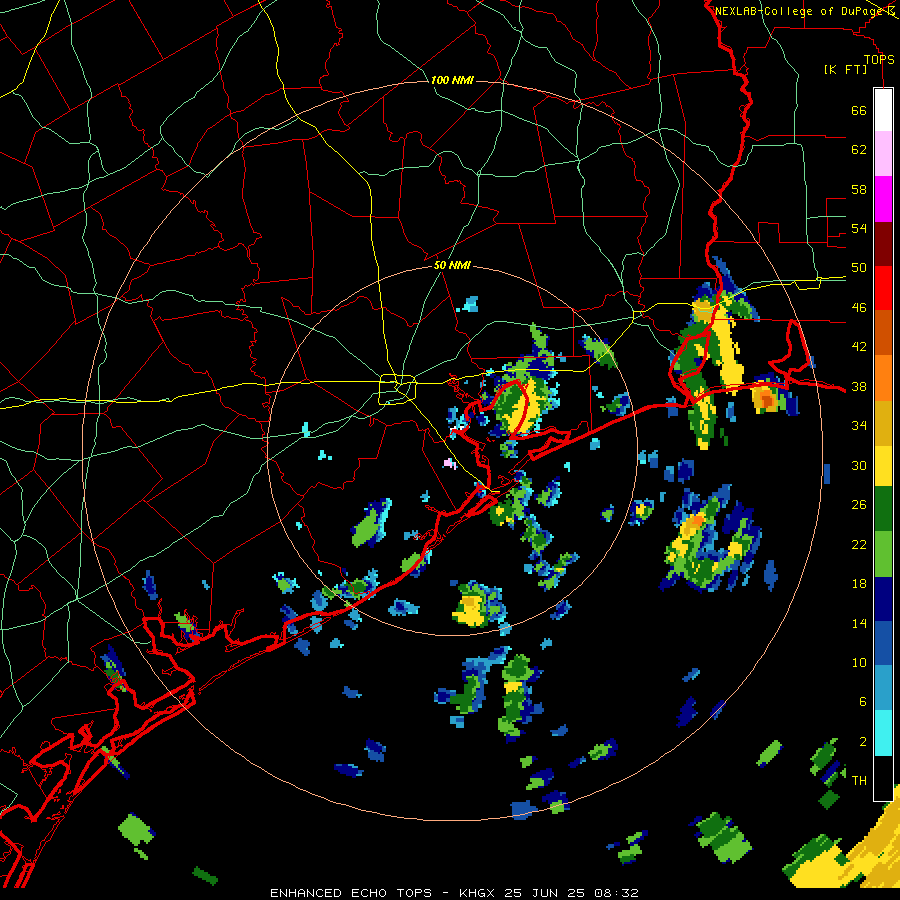Select the magenta swatch on the scale
The width and height of the screenshot is (900, 900).
click(883, 199)
